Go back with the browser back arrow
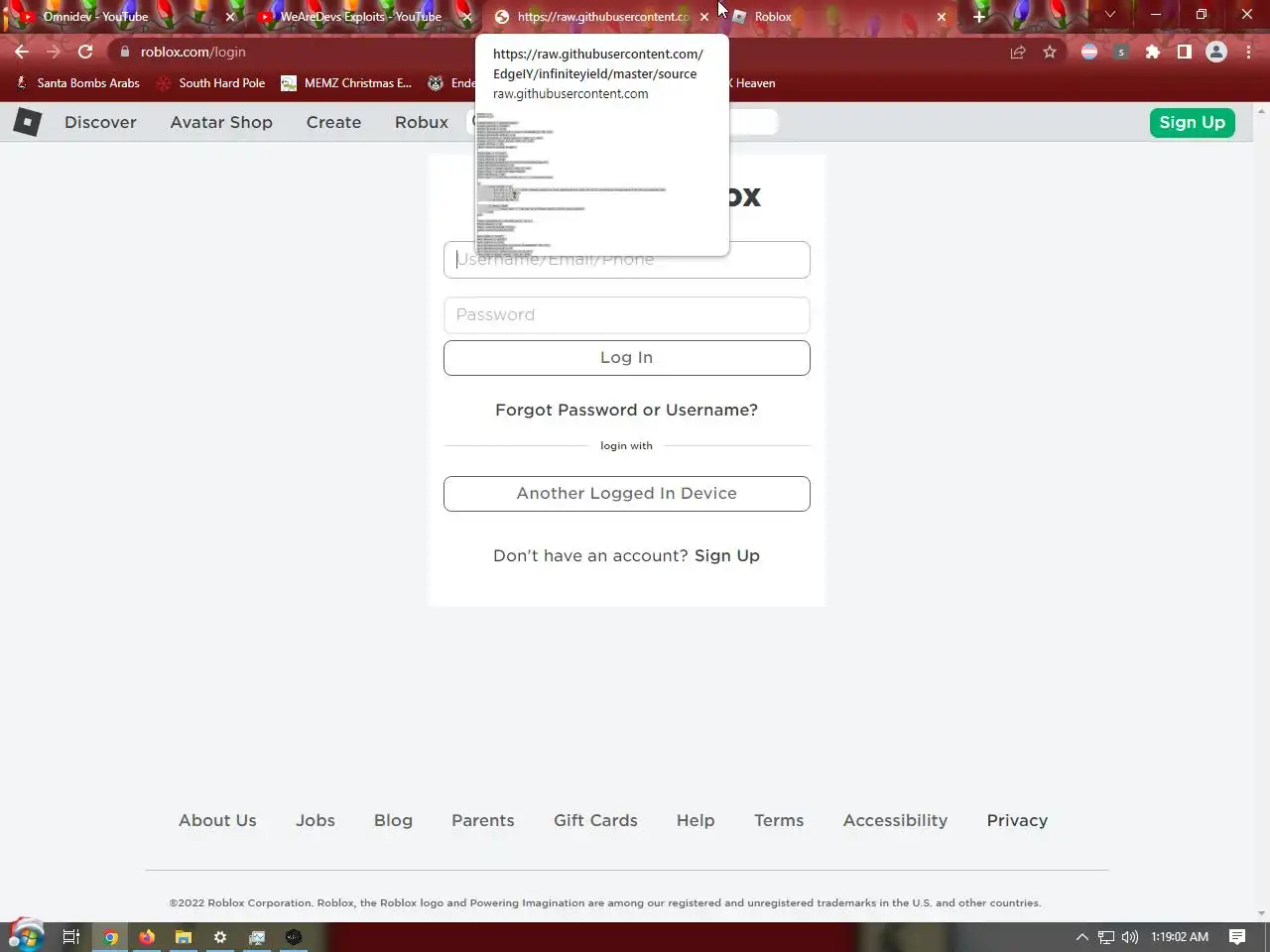Viewport: 1270px width, 952px height. [x=22, y=52]
